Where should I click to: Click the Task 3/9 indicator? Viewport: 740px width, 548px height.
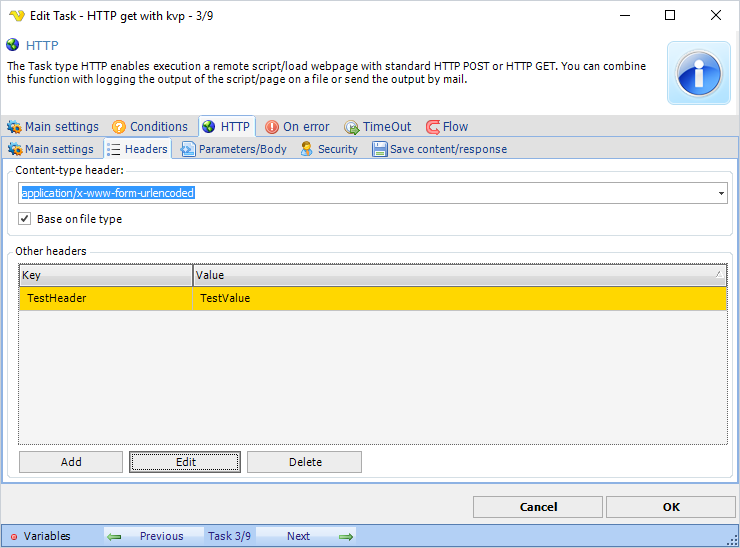click(x=229, y=536)
